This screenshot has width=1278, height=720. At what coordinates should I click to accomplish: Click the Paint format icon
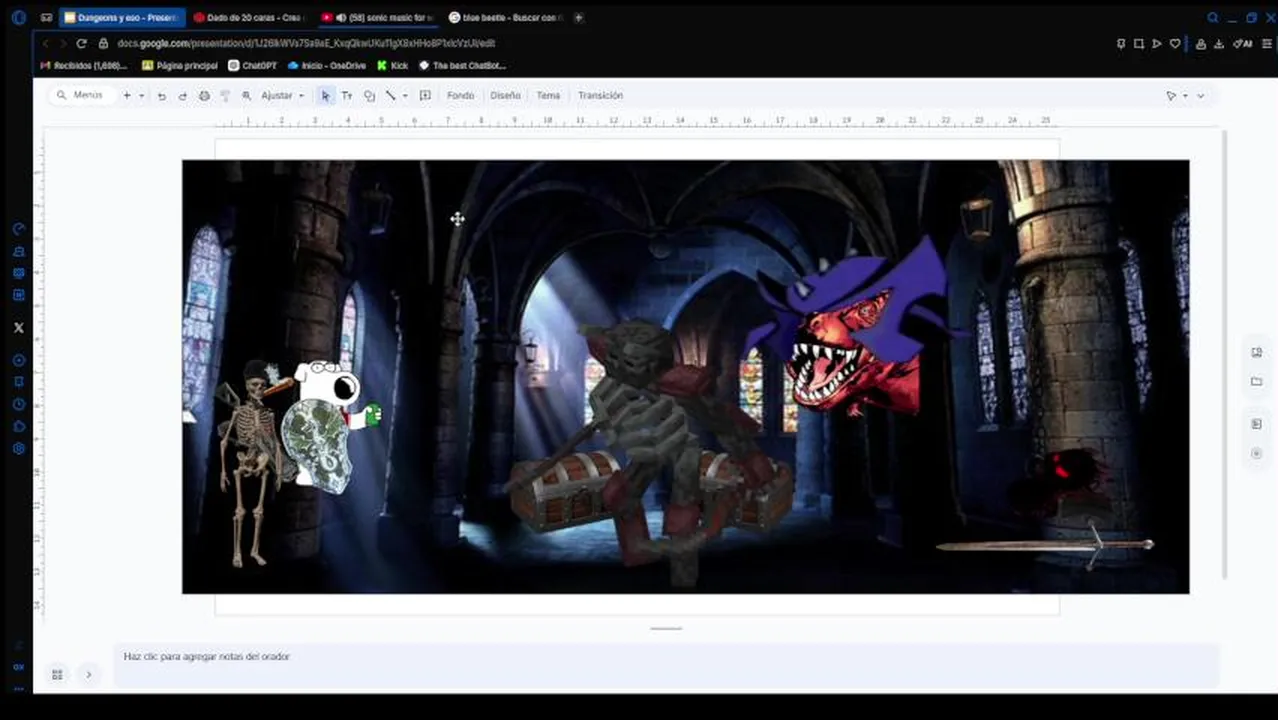pos(225,96)
